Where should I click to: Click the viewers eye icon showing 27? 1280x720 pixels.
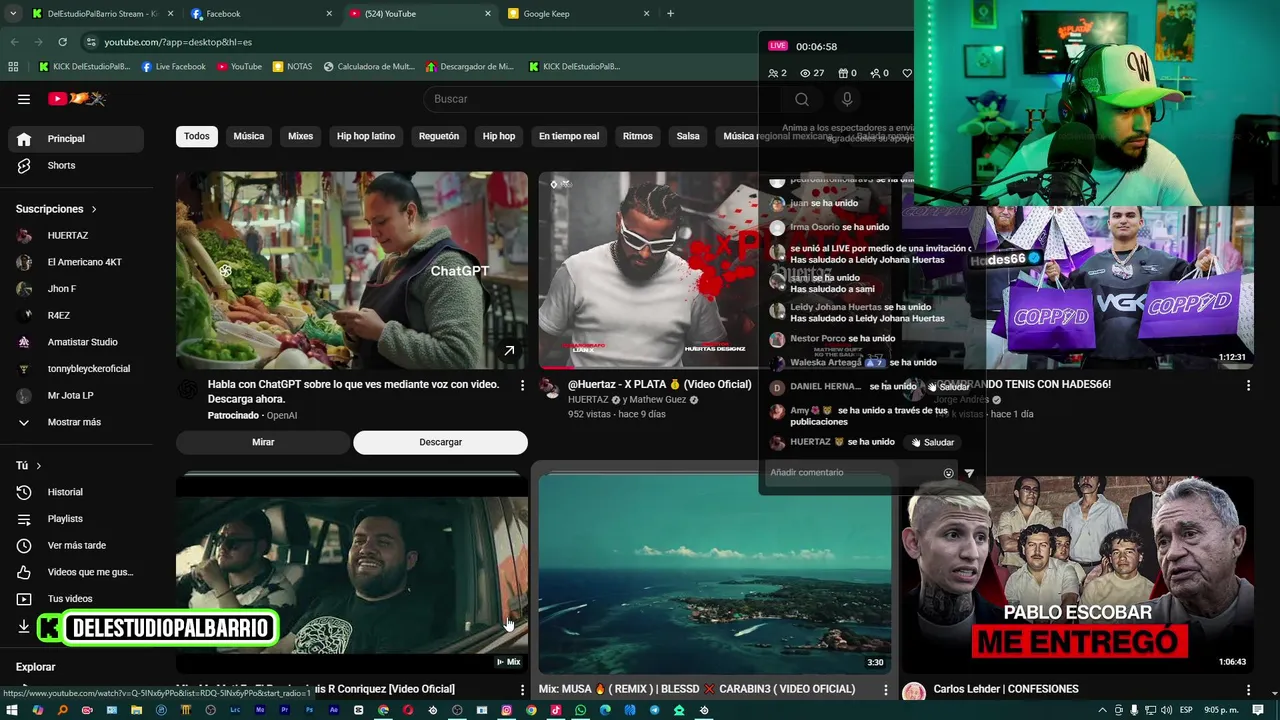pos(805,73)
